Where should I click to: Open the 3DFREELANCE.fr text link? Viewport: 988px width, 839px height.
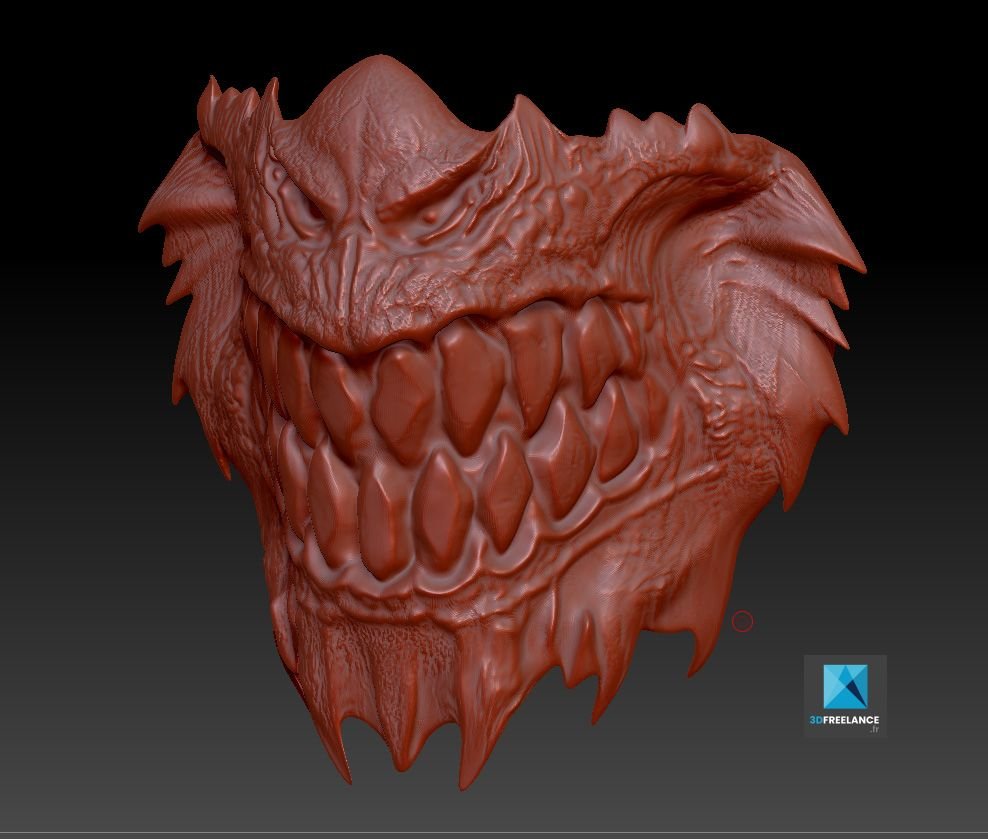click(845, 721)
